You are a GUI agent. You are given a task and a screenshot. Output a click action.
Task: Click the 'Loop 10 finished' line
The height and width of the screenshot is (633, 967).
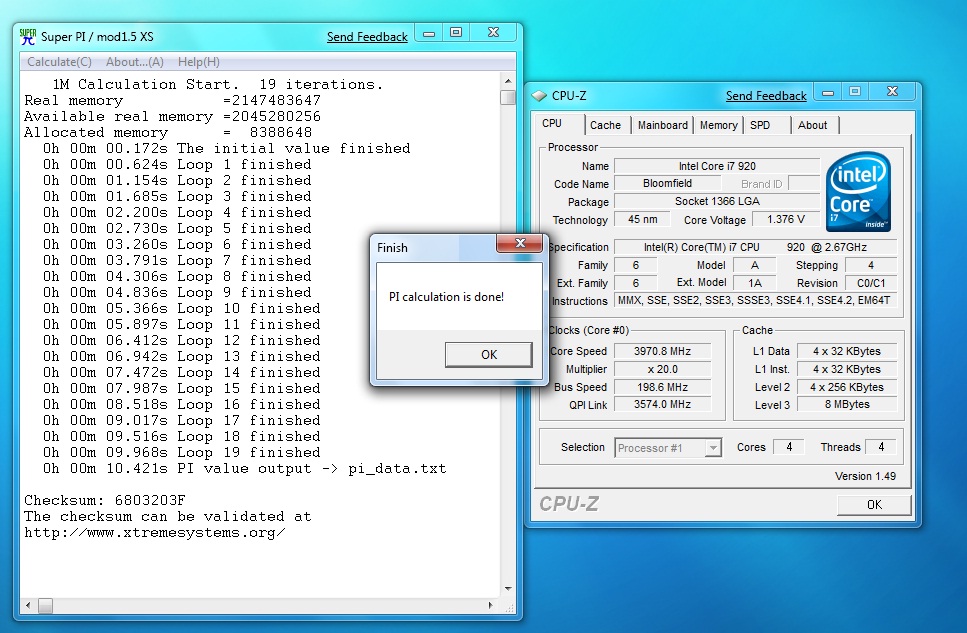click(182, 308)
